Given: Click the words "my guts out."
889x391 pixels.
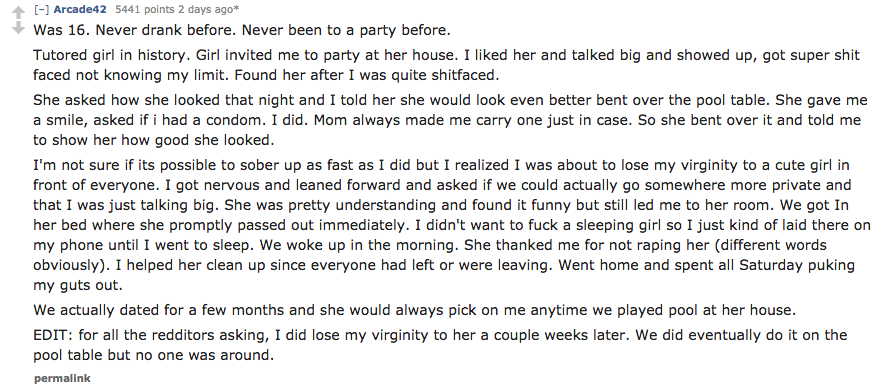Looking at the screenshot, I should [x=78, y=285].
